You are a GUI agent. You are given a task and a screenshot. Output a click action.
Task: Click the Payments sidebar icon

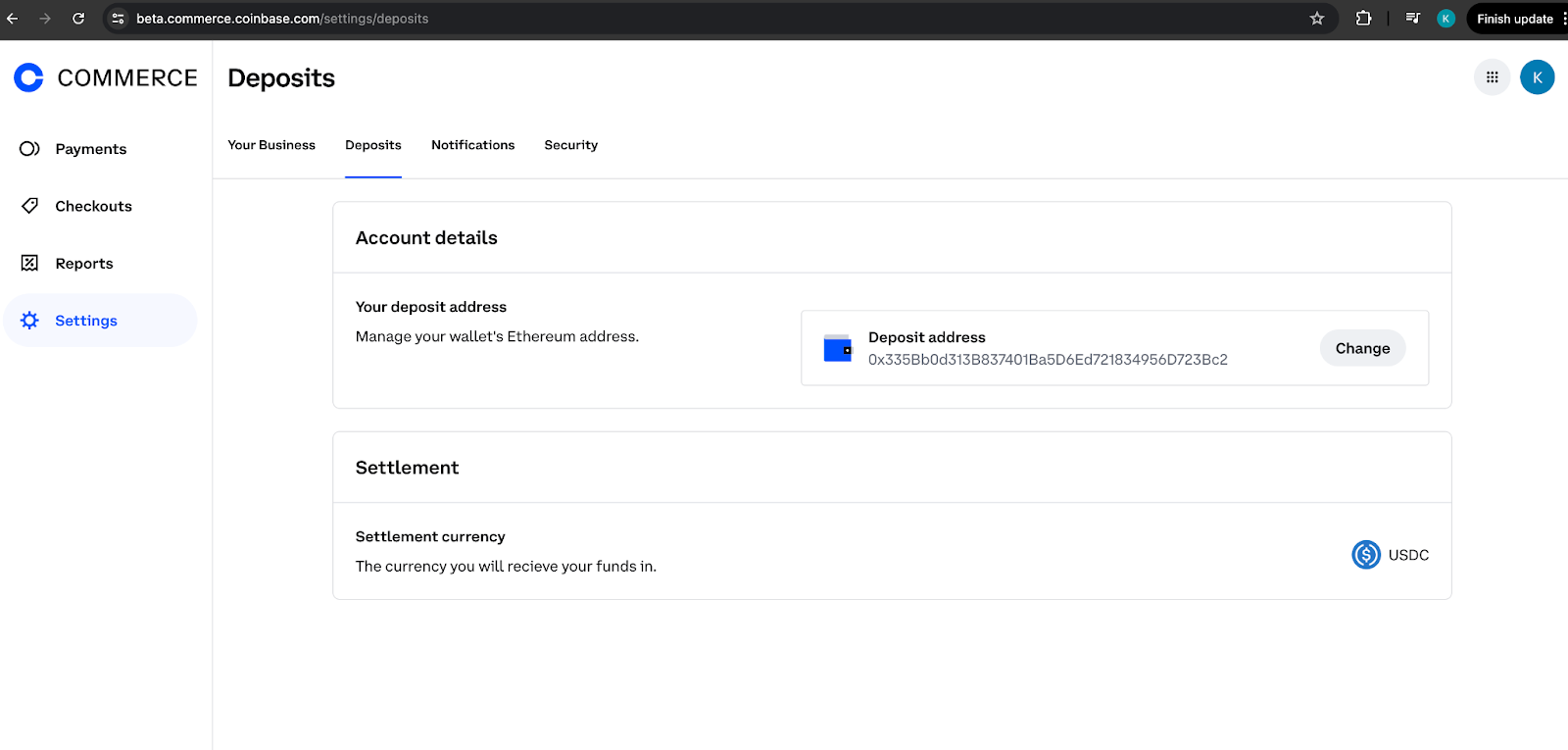(x=29, y=149)
